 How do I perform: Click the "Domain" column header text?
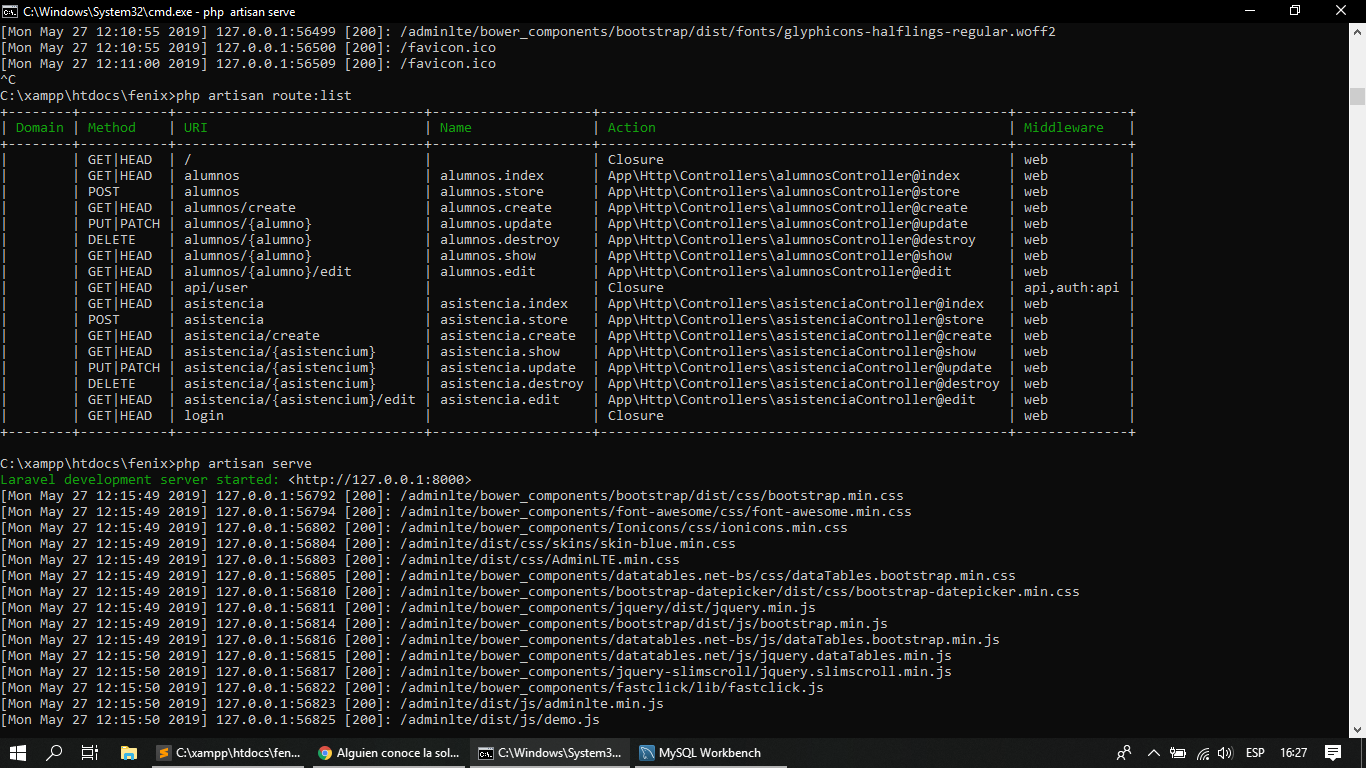point(40,127)
